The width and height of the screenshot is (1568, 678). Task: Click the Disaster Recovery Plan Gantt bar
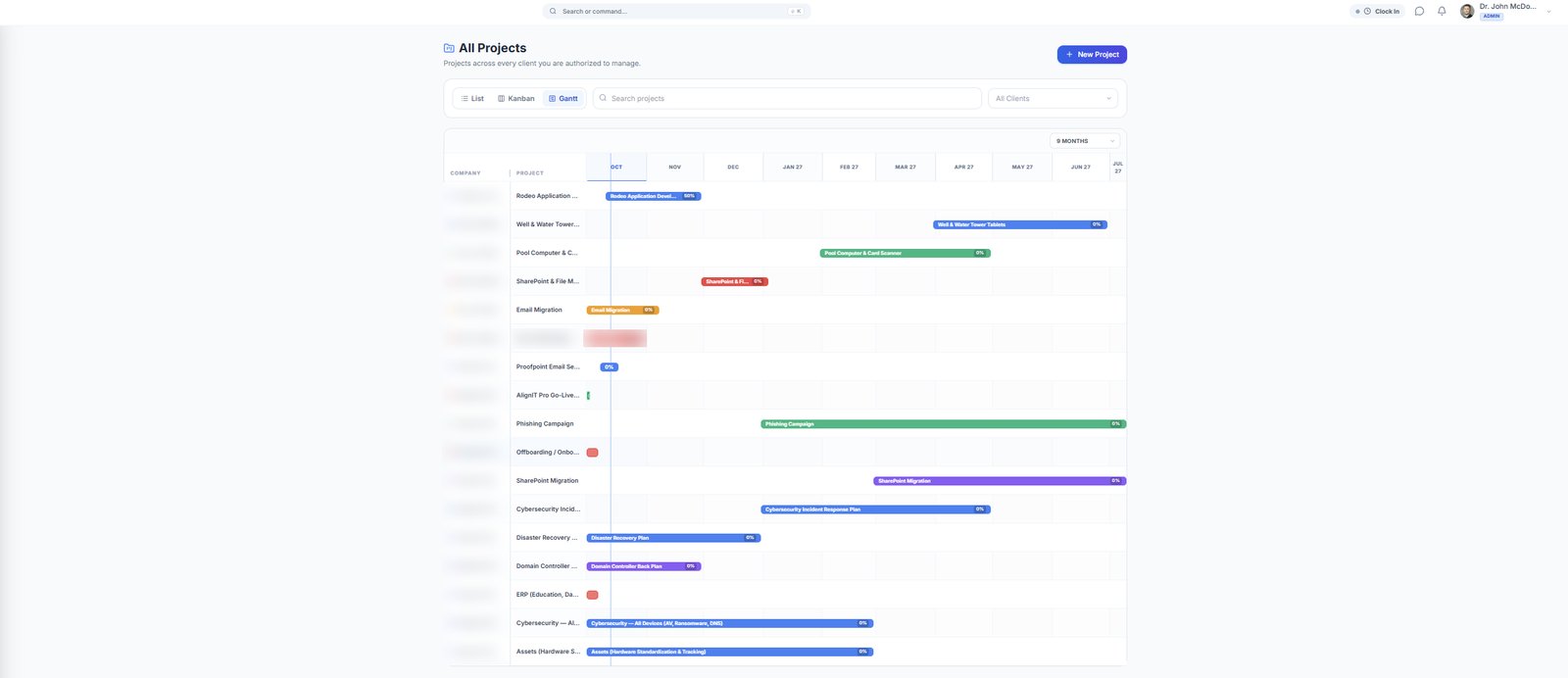[674, 538]
